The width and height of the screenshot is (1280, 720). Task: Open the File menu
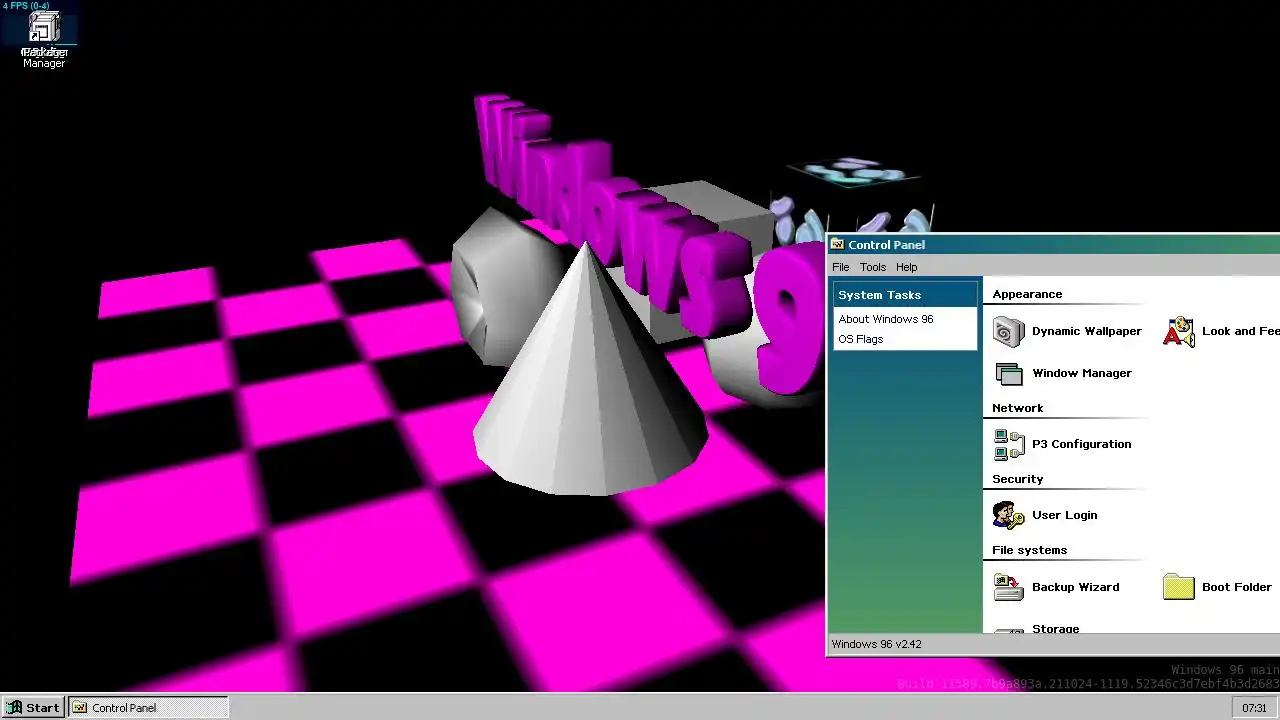[841, 267]
